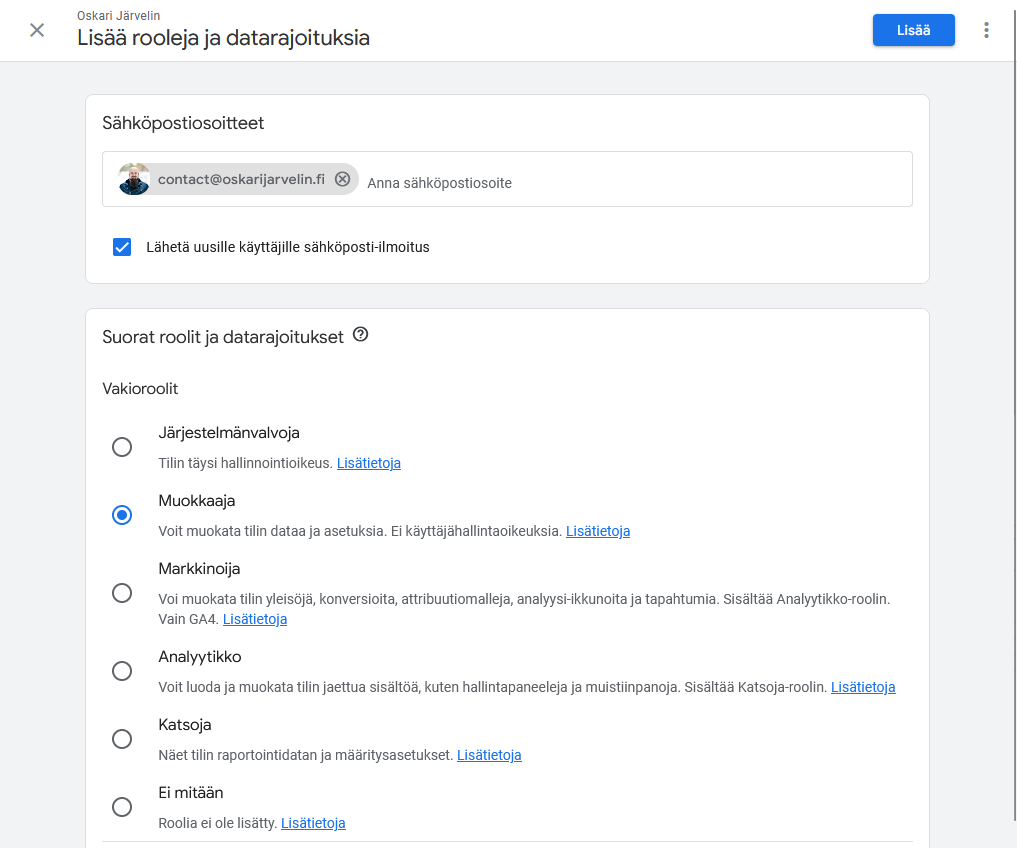Select the Katsoja role radio button
1017x848 pixels.
coord(122,739)
